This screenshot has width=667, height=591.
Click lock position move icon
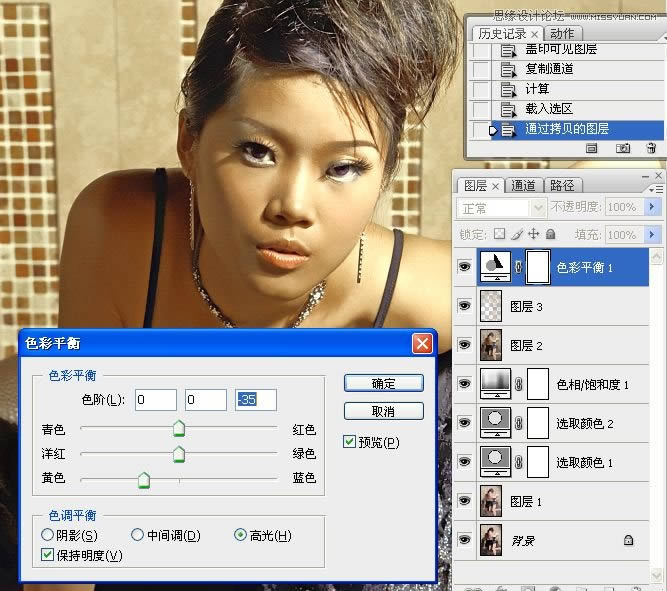pos(534,234)
